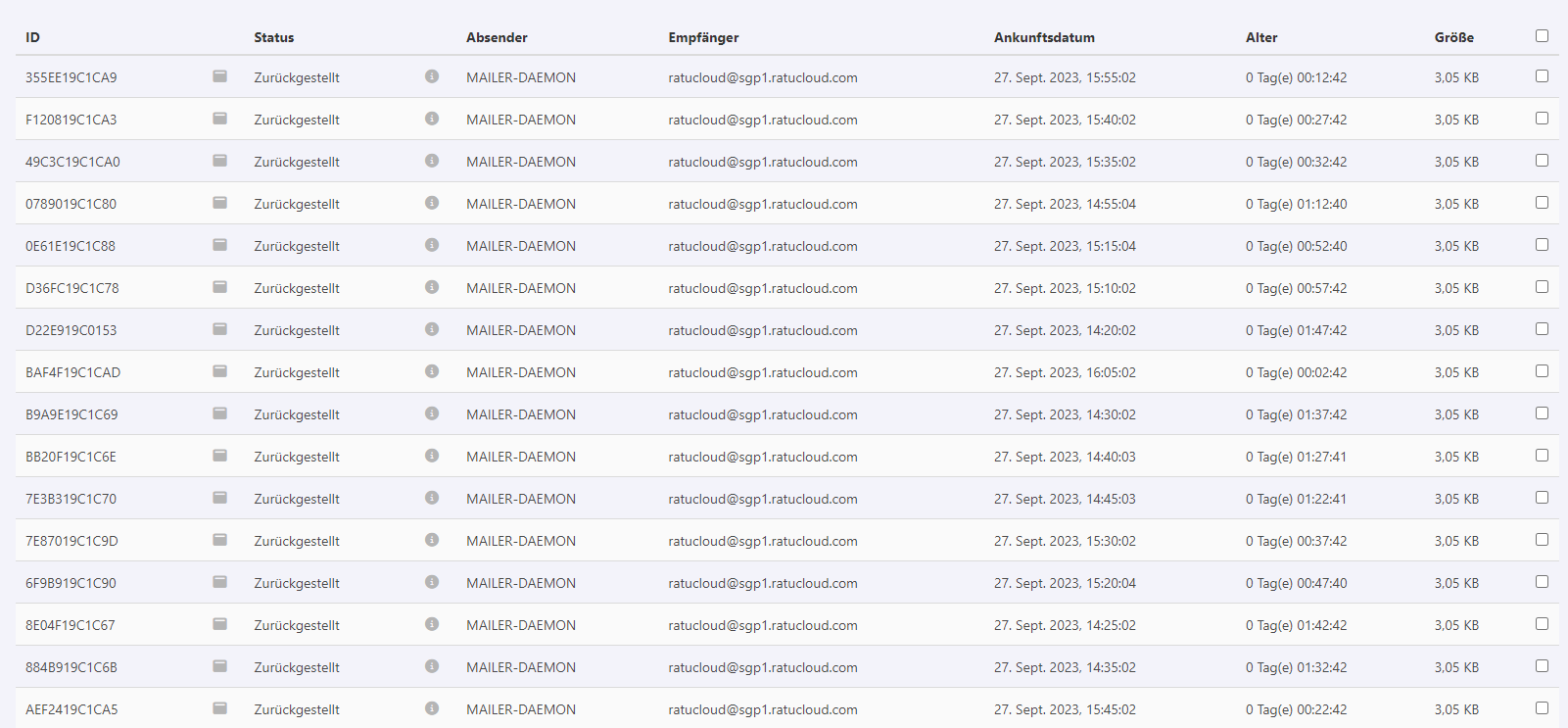Open the envelope icon for message 8E04F19C1C67

(x=219, y=624)
